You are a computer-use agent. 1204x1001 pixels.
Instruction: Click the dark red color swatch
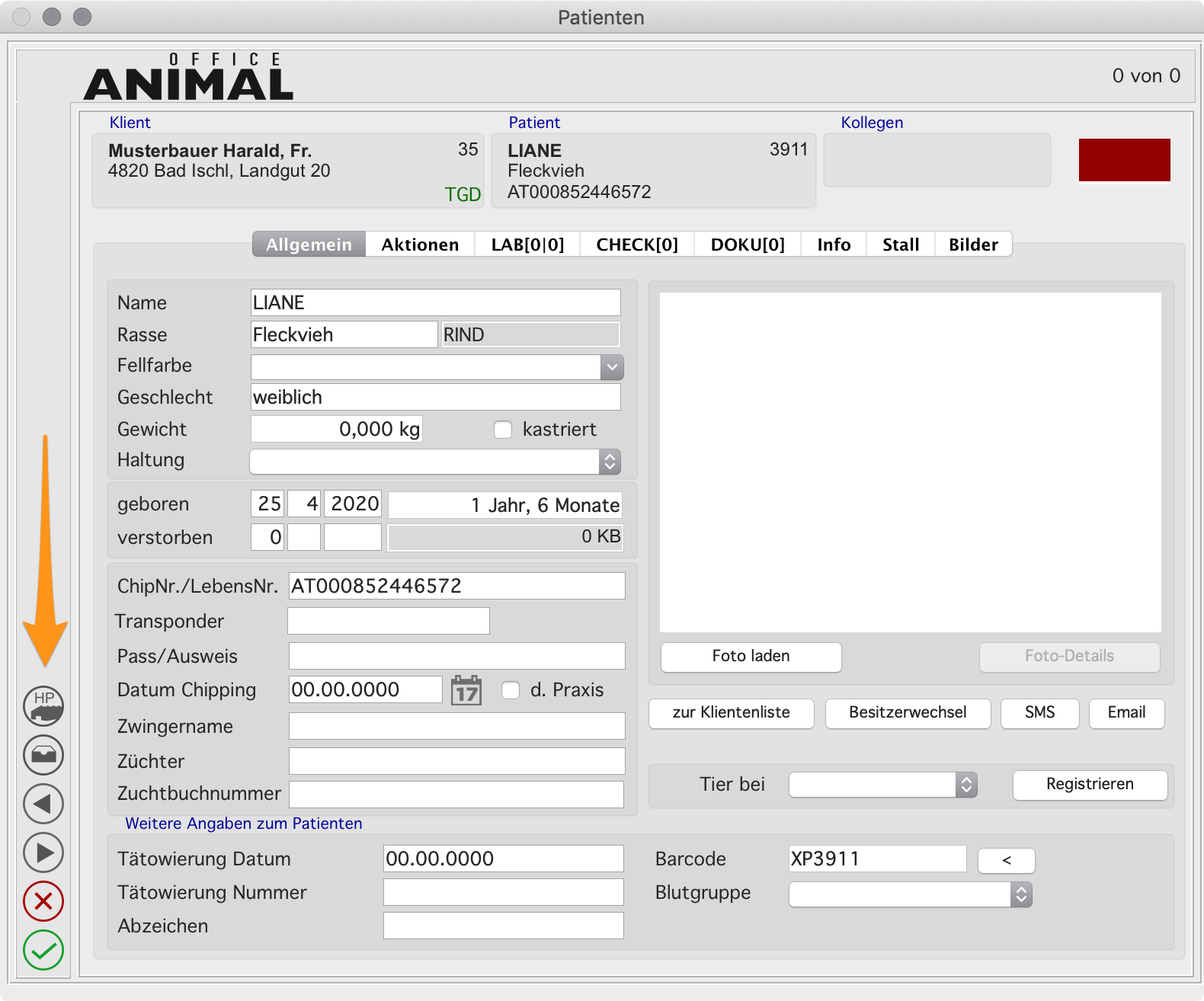[x=1124, y=160]
